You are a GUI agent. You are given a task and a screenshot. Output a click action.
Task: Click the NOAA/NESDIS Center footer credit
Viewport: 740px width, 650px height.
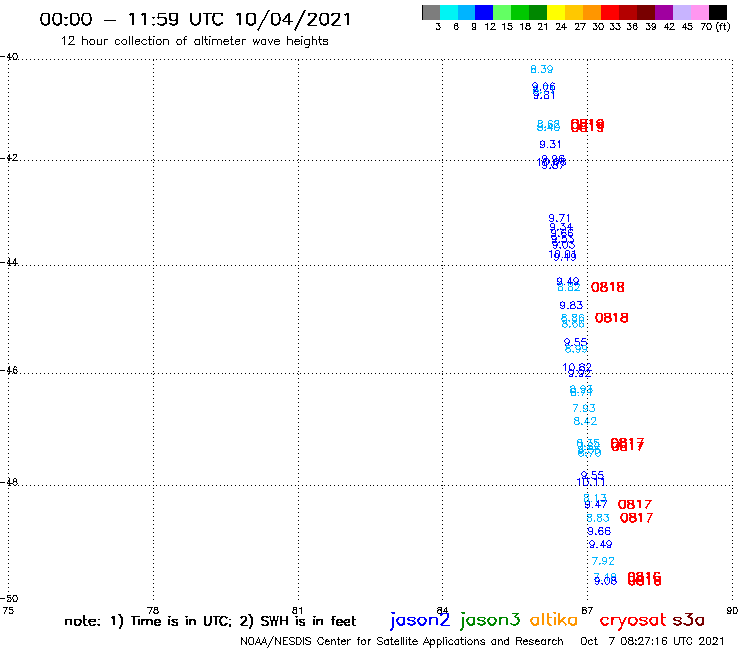(402, 642)
